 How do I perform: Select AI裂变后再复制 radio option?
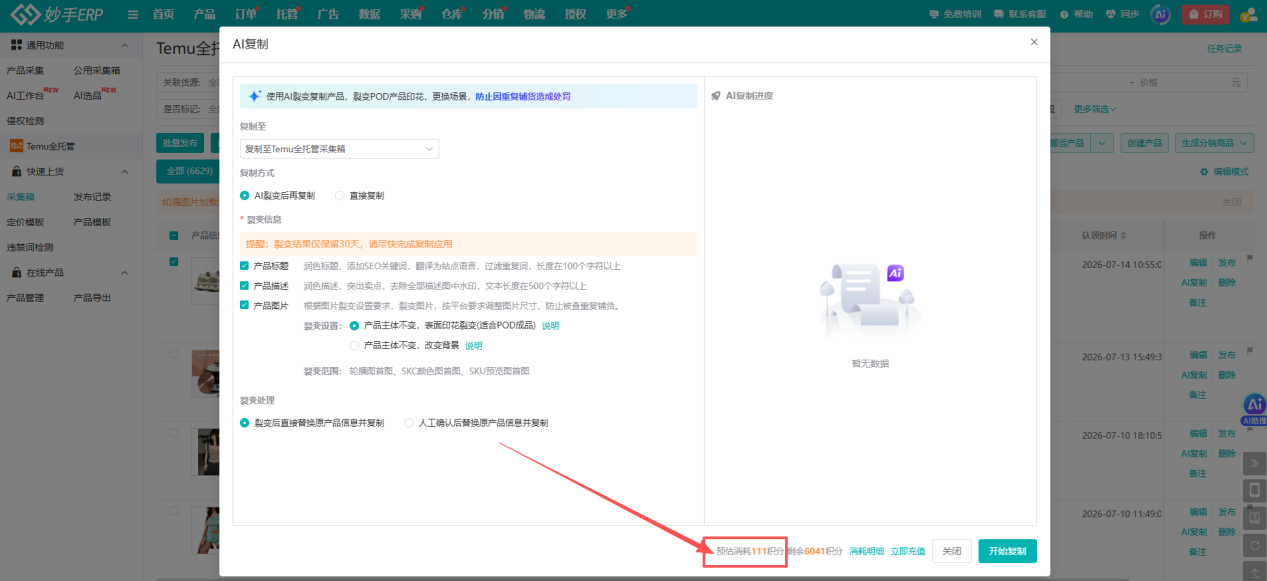pyautogui.click(x=245, y=195)
